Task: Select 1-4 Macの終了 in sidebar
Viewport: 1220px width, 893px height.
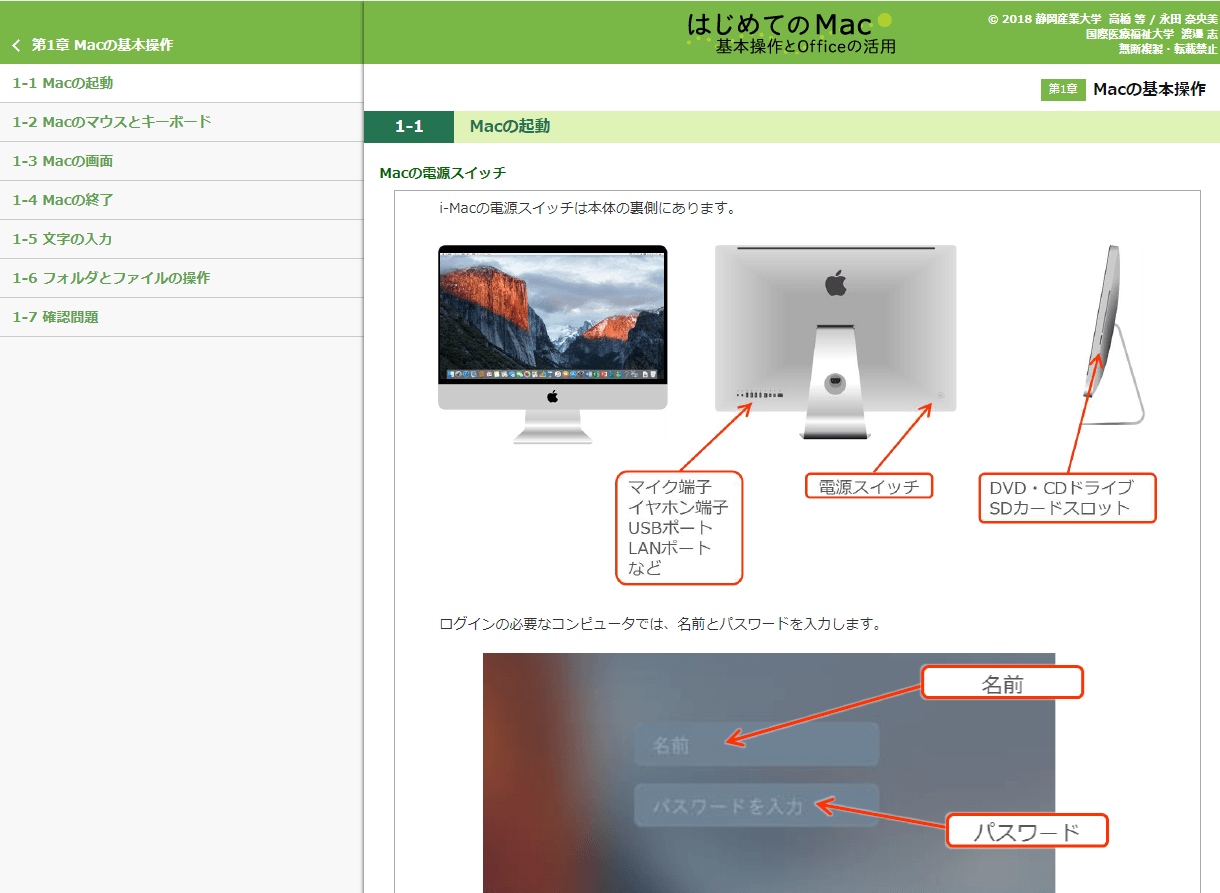Action: (181, 200)
